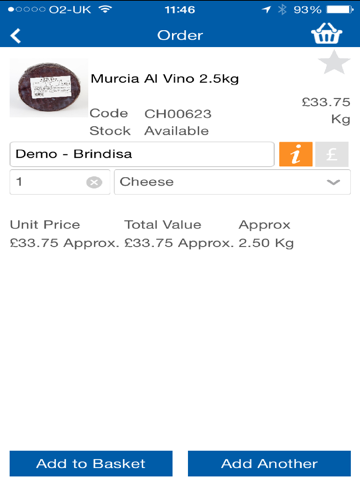Toggle the favourite star icon
Screen dimensions: 360x480
click(x=334, y=62)
